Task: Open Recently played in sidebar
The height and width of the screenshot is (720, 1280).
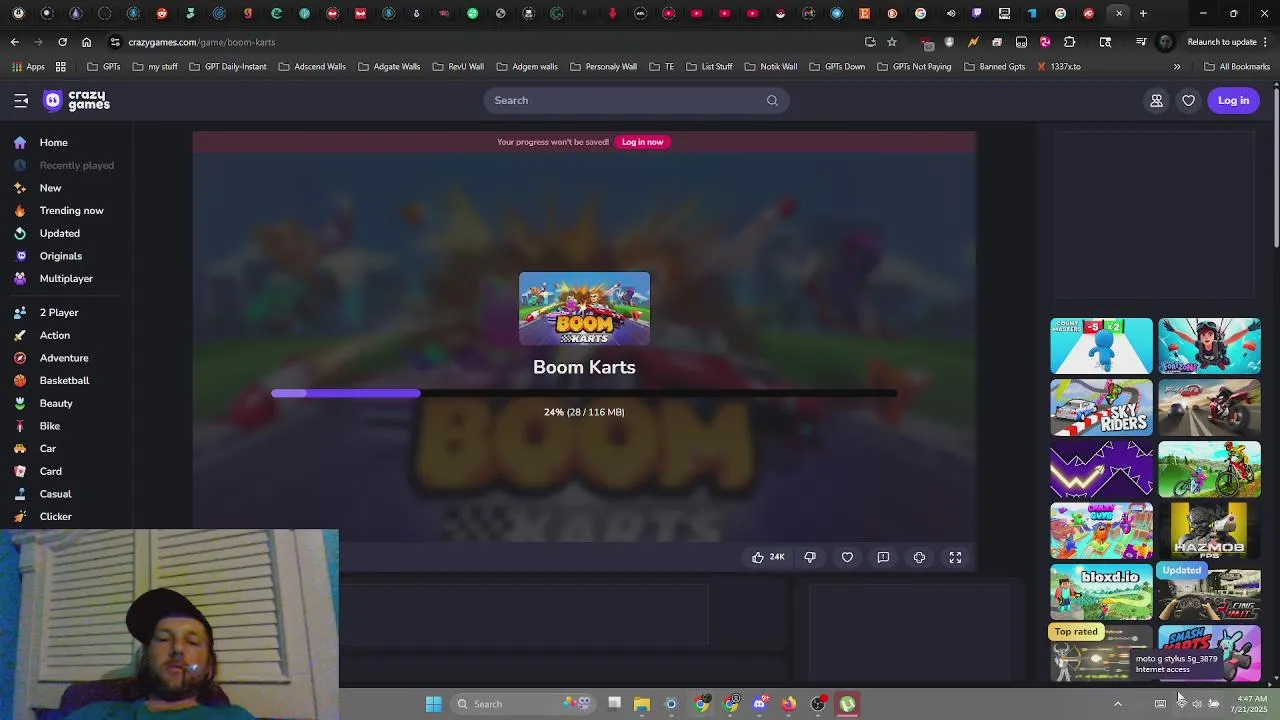Action: [76, 166]
